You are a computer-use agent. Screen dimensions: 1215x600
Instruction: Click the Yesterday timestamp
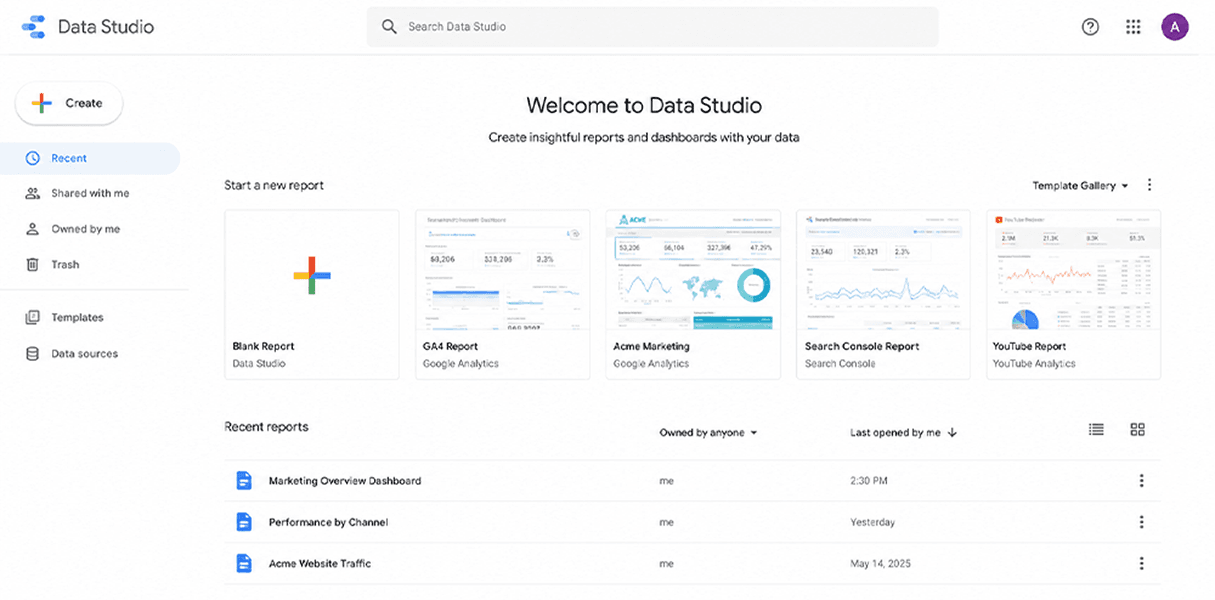click(872, 522)
